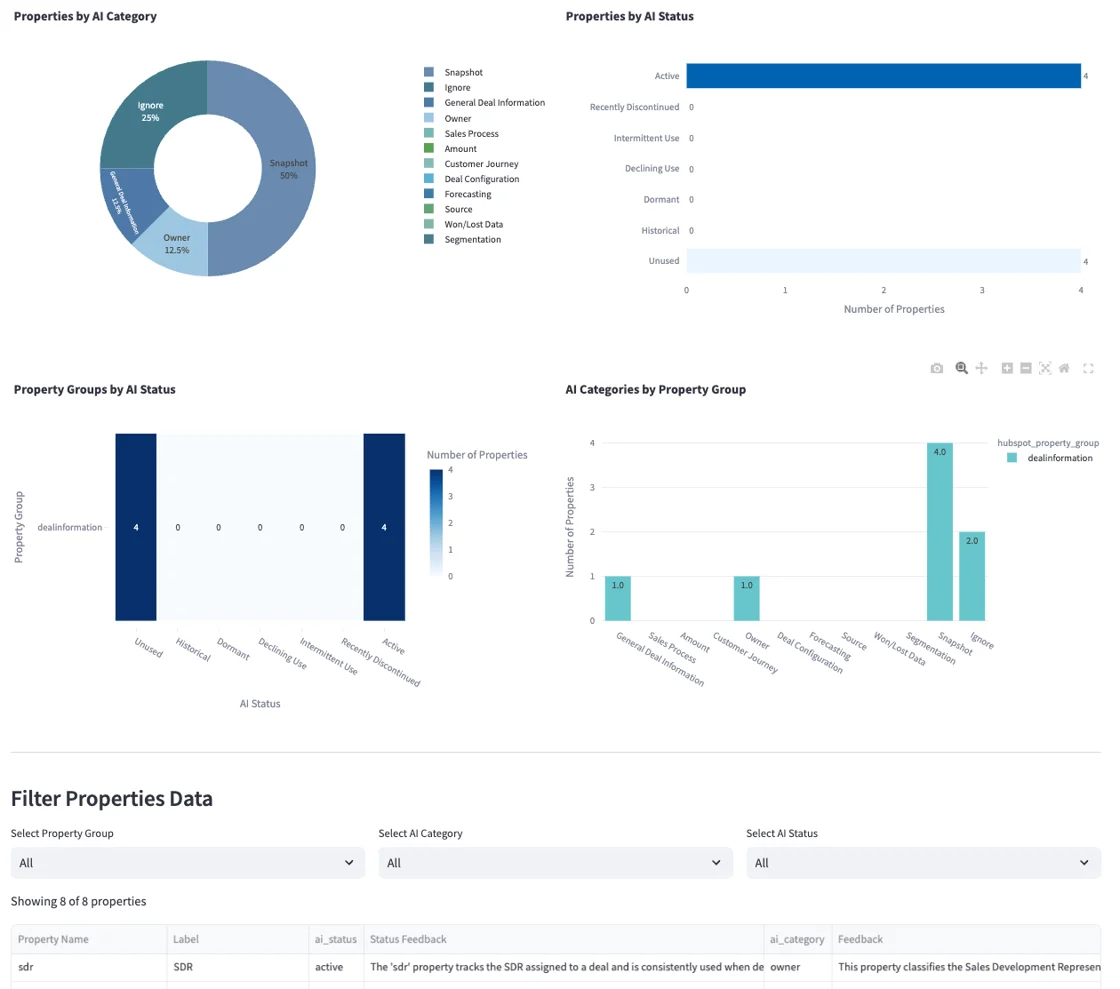Expand the chart to fullscreen

click(x=1087, y=368)
